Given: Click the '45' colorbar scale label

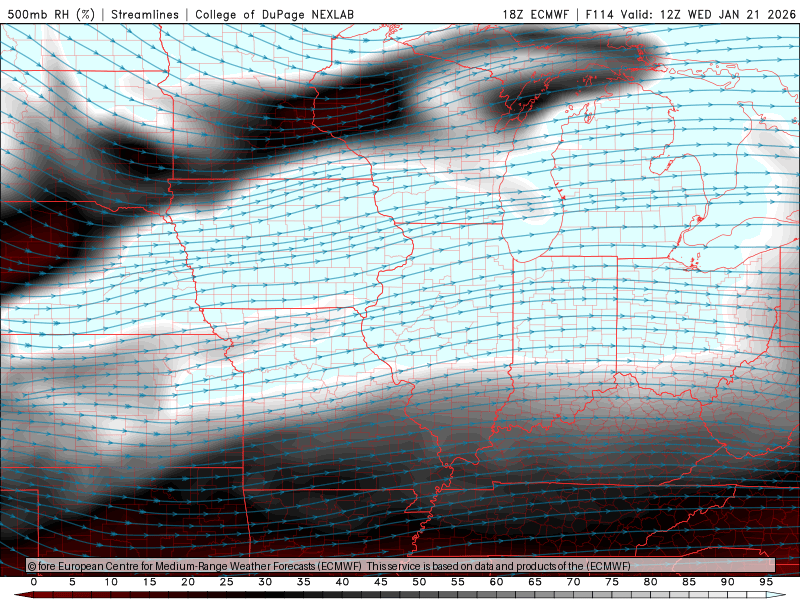Looking at the screenshot, I should [381, 582].
